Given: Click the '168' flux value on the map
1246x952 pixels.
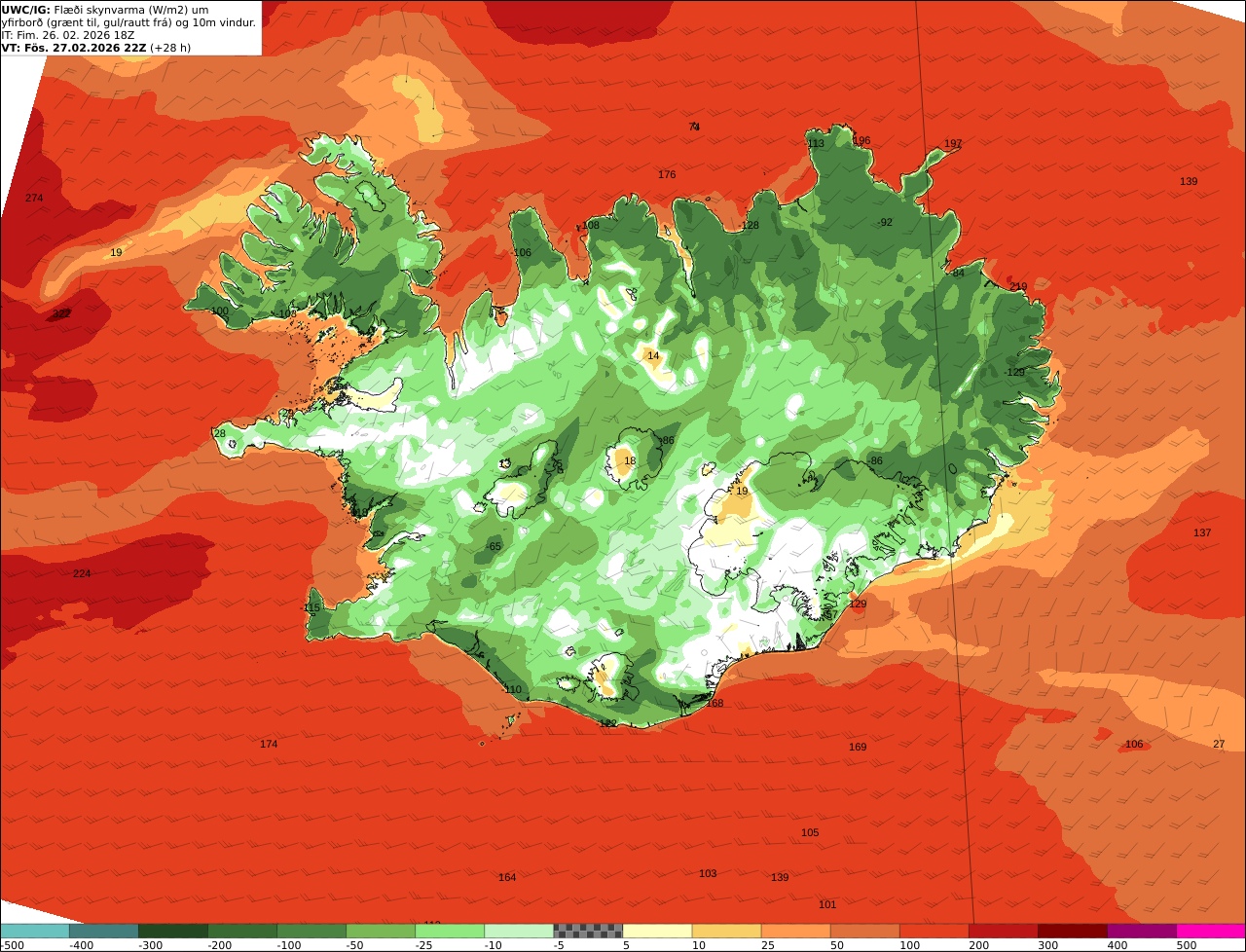Looking at the screenshot, I should coord(715,703).
